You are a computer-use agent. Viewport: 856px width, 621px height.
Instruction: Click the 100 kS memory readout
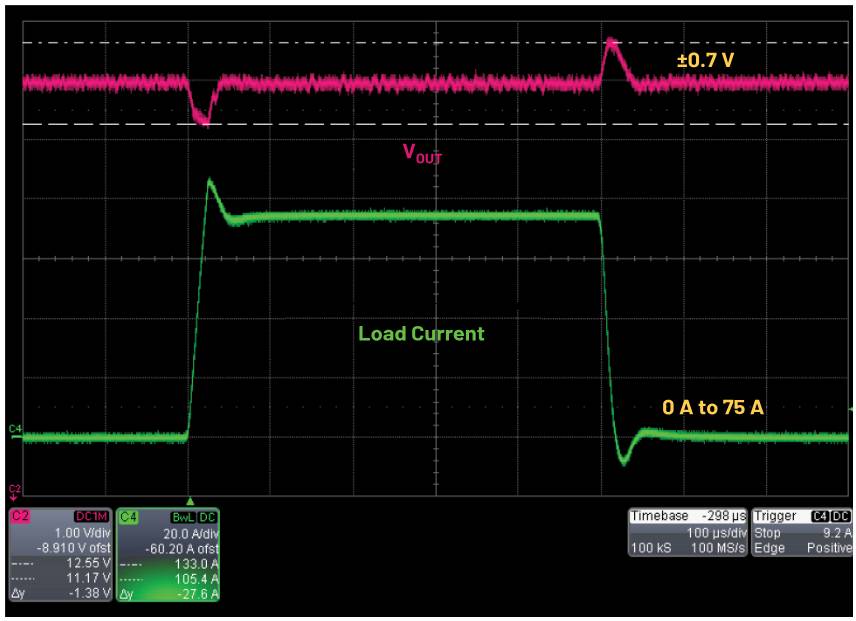tap(651, 547)
